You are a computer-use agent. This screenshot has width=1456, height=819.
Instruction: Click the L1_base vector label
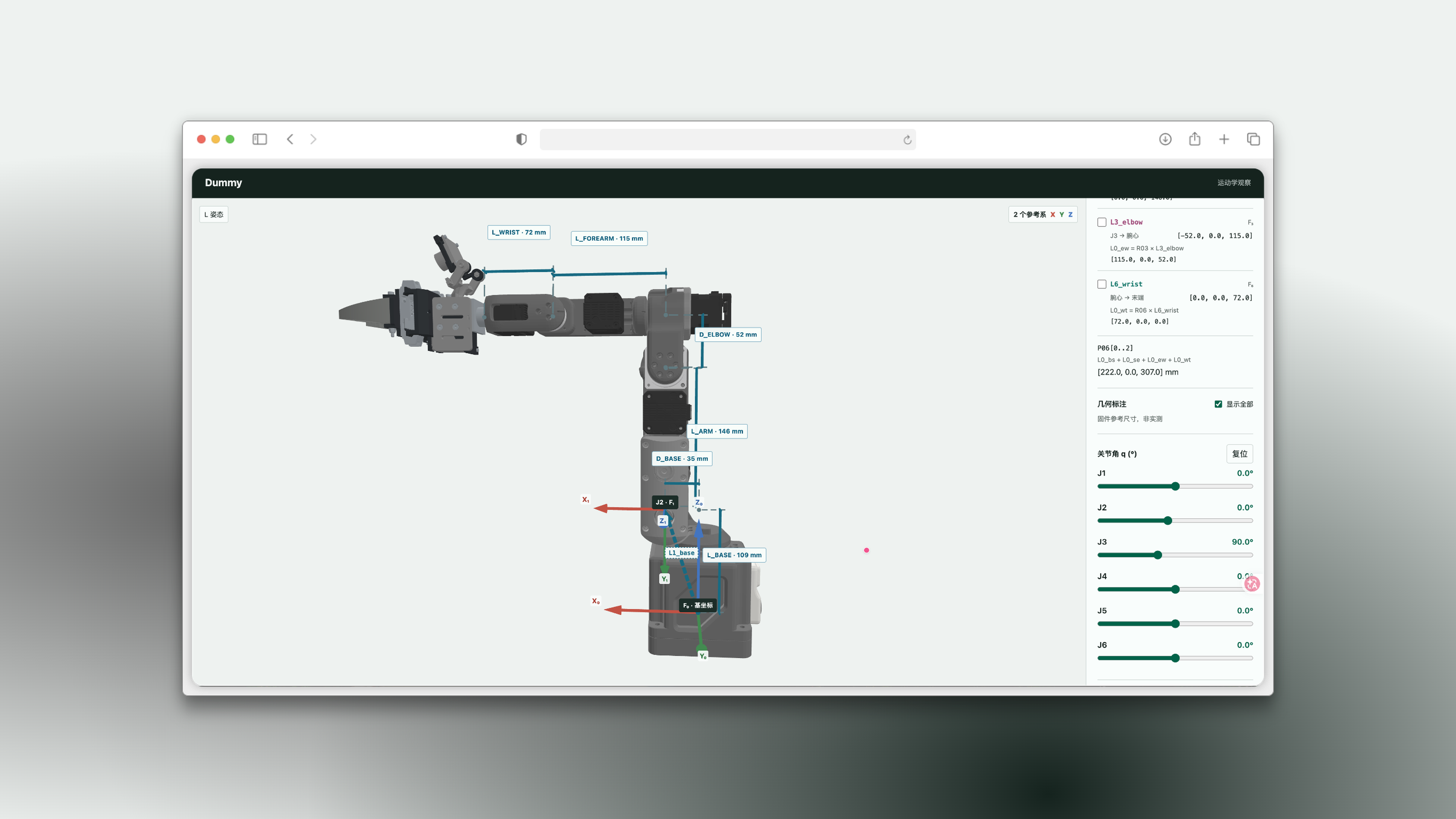(681, 553)
